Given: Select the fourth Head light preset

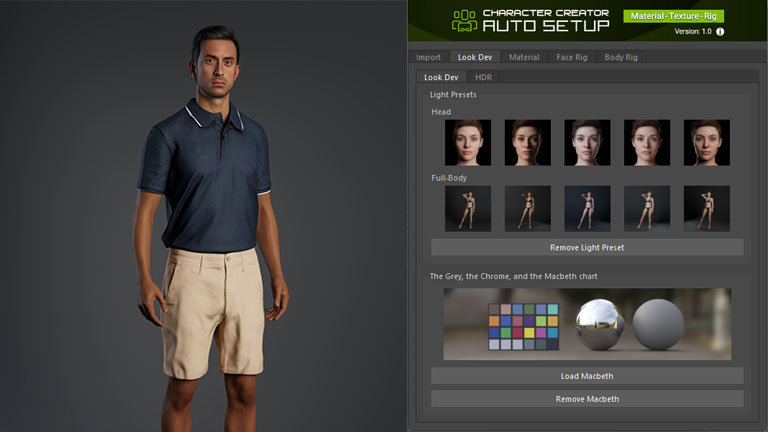Looking at the screenshot, I should 647,143.
